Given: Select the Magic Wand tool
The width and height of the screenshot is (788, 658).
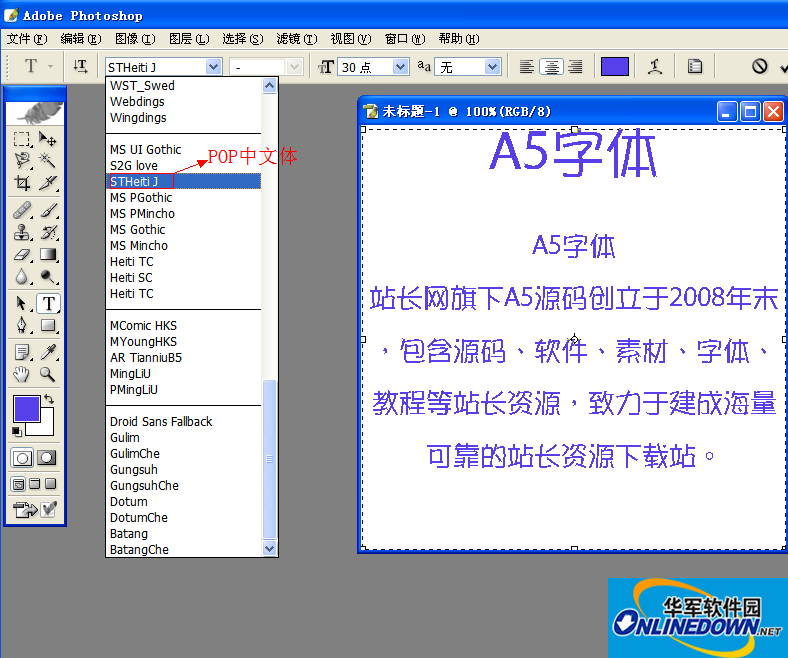Looking at the screenshot, I should 48,160.
